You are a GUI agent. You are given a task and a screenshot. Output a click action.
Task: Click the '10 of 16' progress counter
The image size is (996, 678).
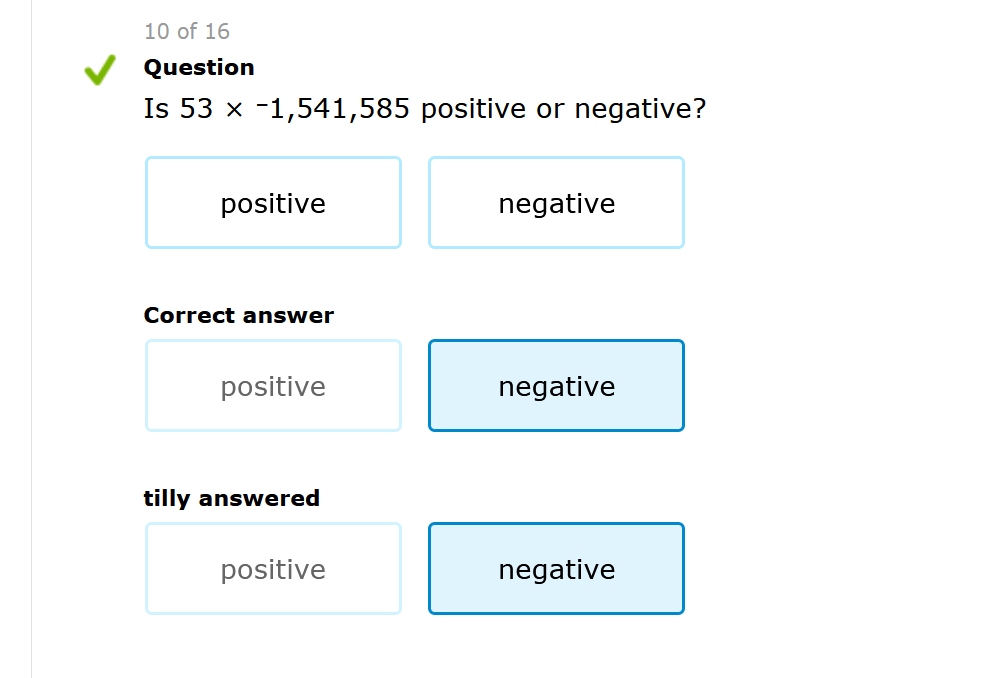coord(187,32)
